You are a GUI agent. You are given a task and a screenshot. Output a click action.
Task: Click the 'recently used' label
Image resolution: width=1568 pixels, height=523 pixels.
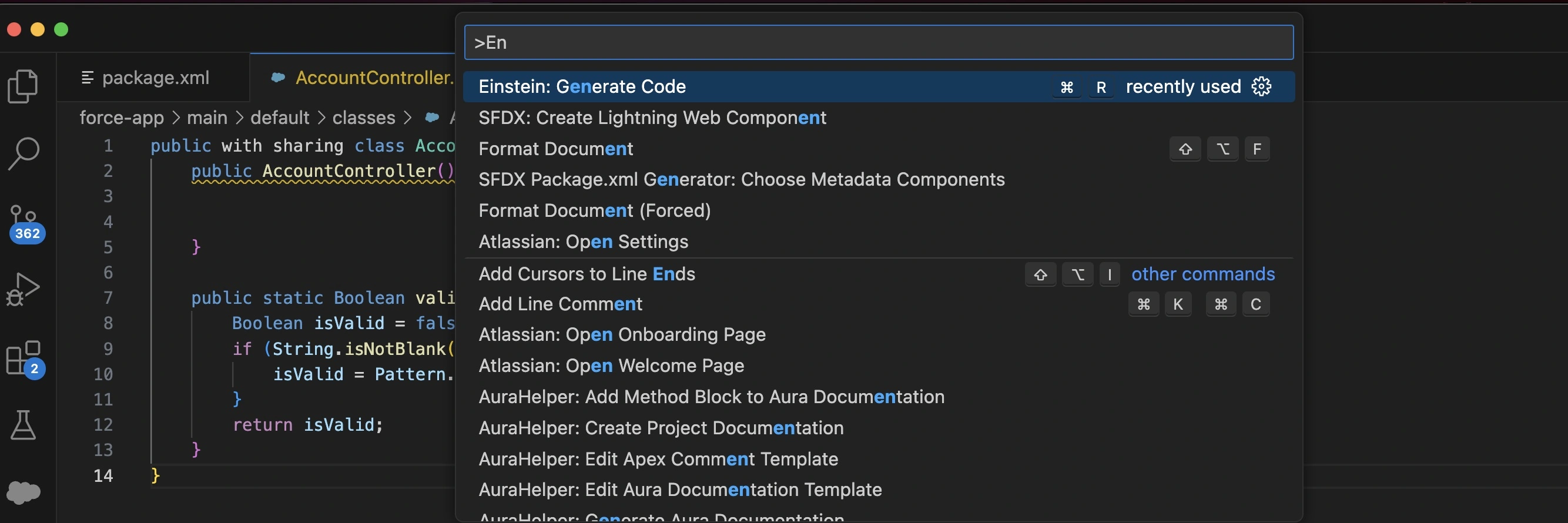[1183, 86]
